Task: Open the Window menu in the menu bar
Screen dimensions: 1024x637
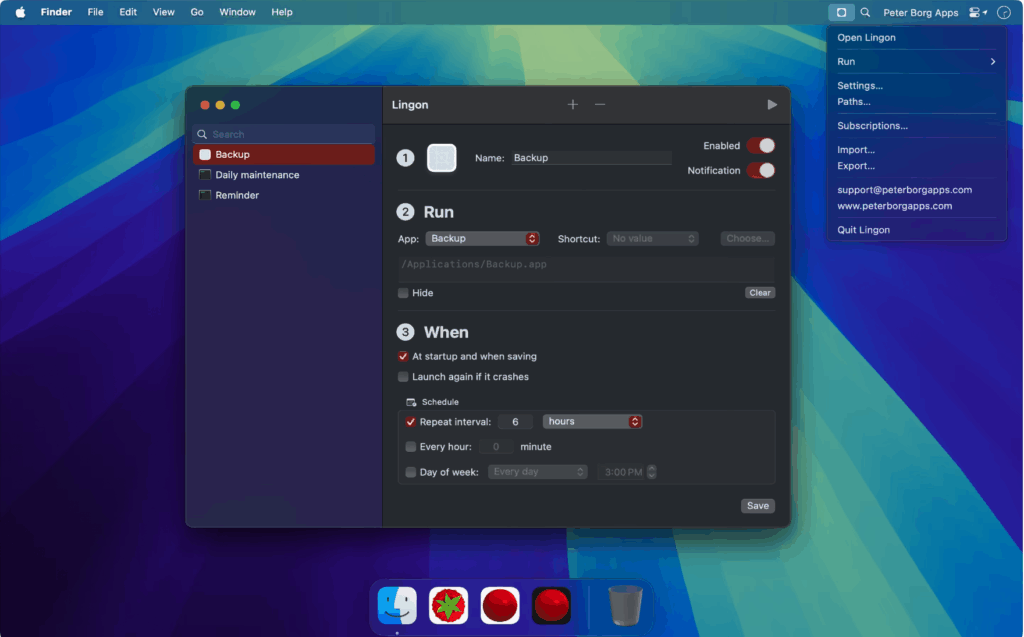Action: (x=237, y=11)
